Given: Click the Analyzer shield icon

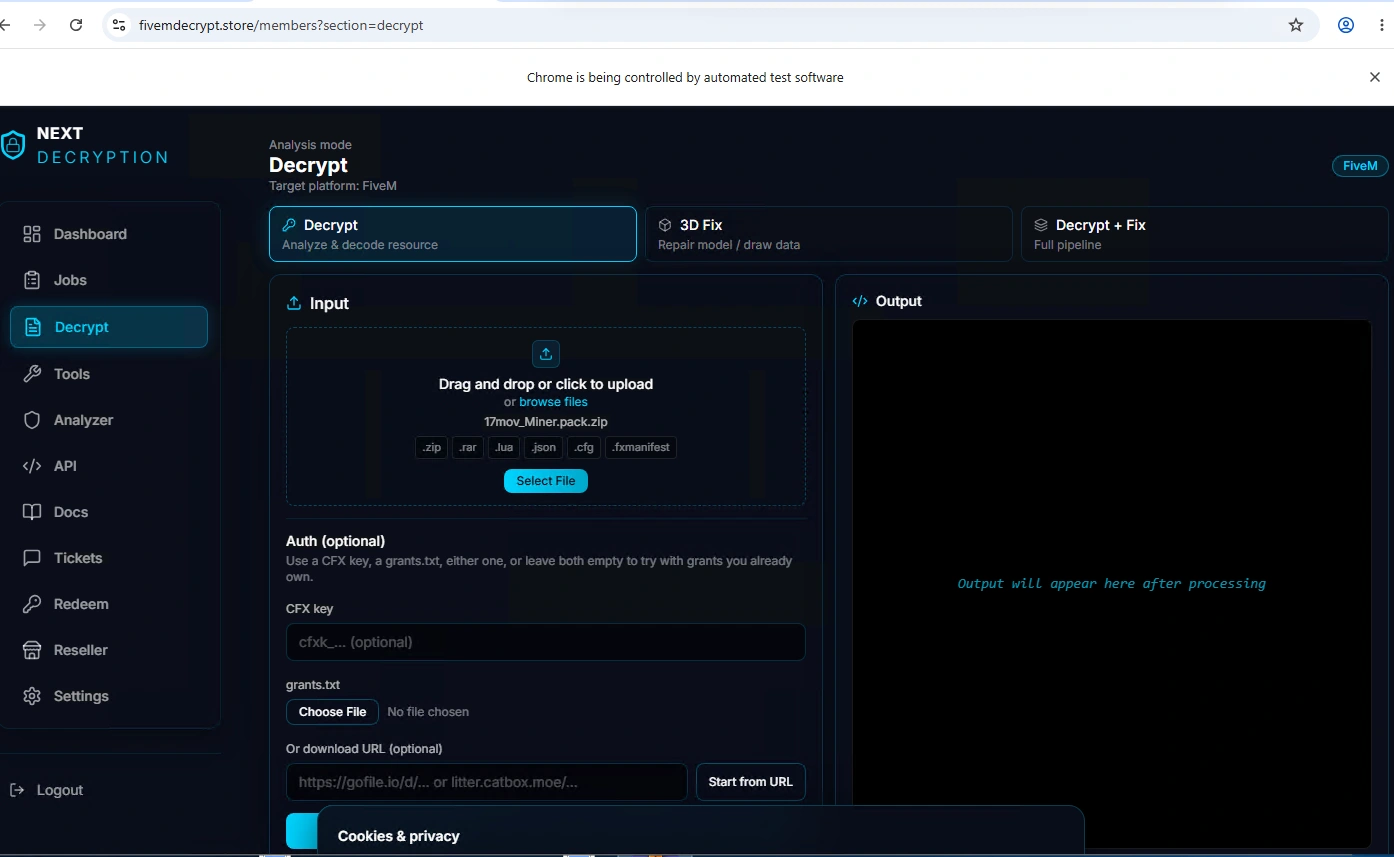Looking at the screenshot, I should point(32,420).
